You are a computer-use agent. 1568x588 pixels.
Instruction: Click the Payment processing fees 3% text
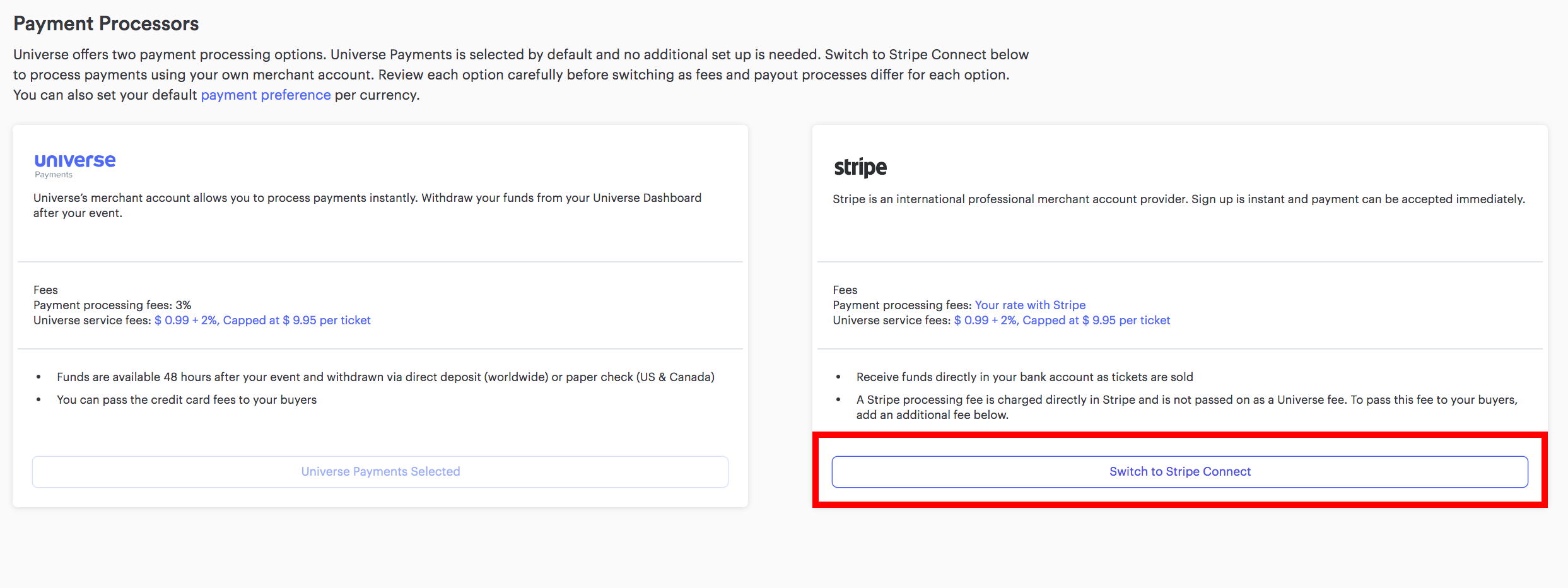point(112,305)
